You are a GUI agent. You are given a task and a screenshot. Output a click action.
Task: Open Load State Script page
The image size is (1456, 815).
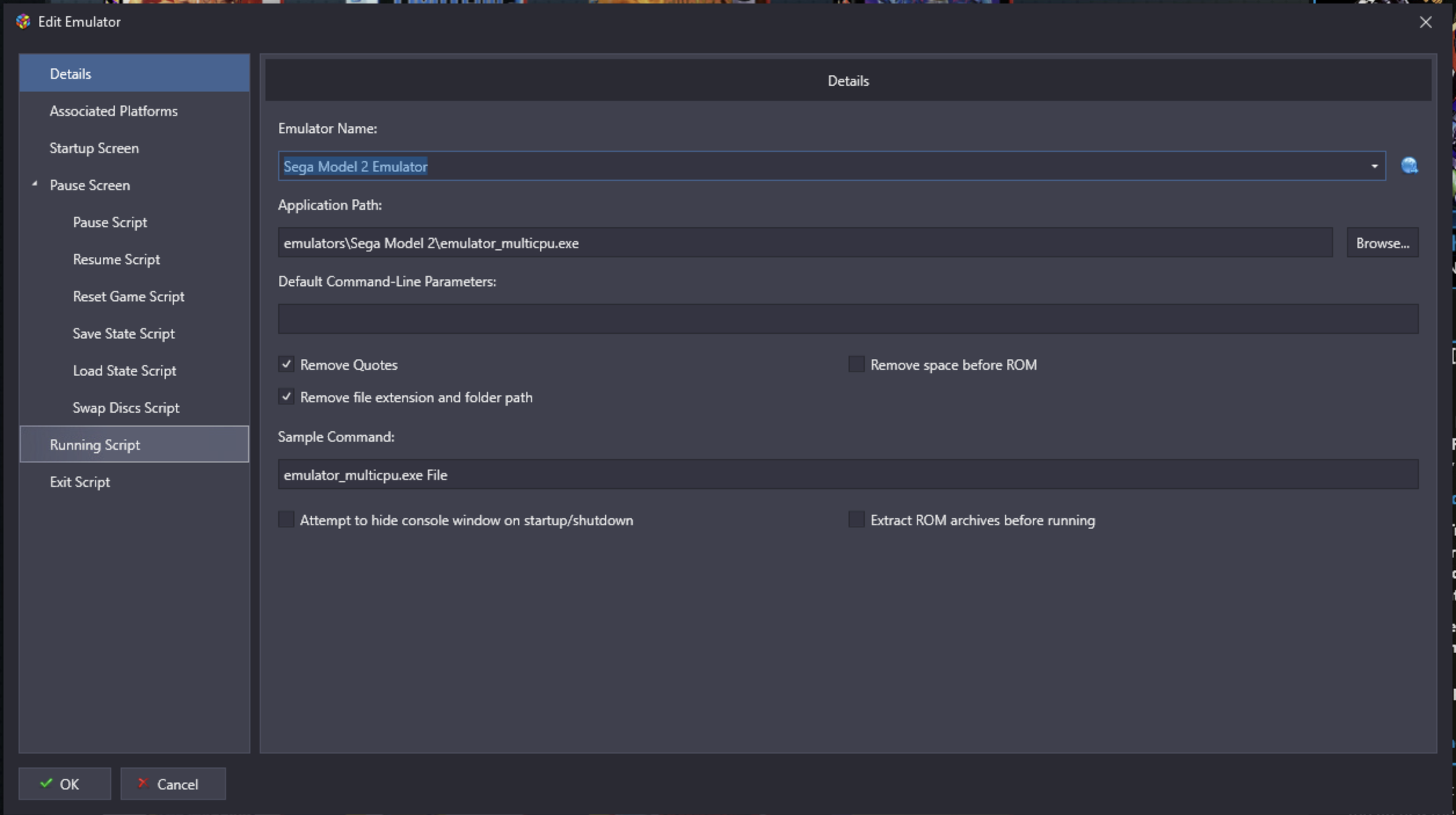point(134,370)
